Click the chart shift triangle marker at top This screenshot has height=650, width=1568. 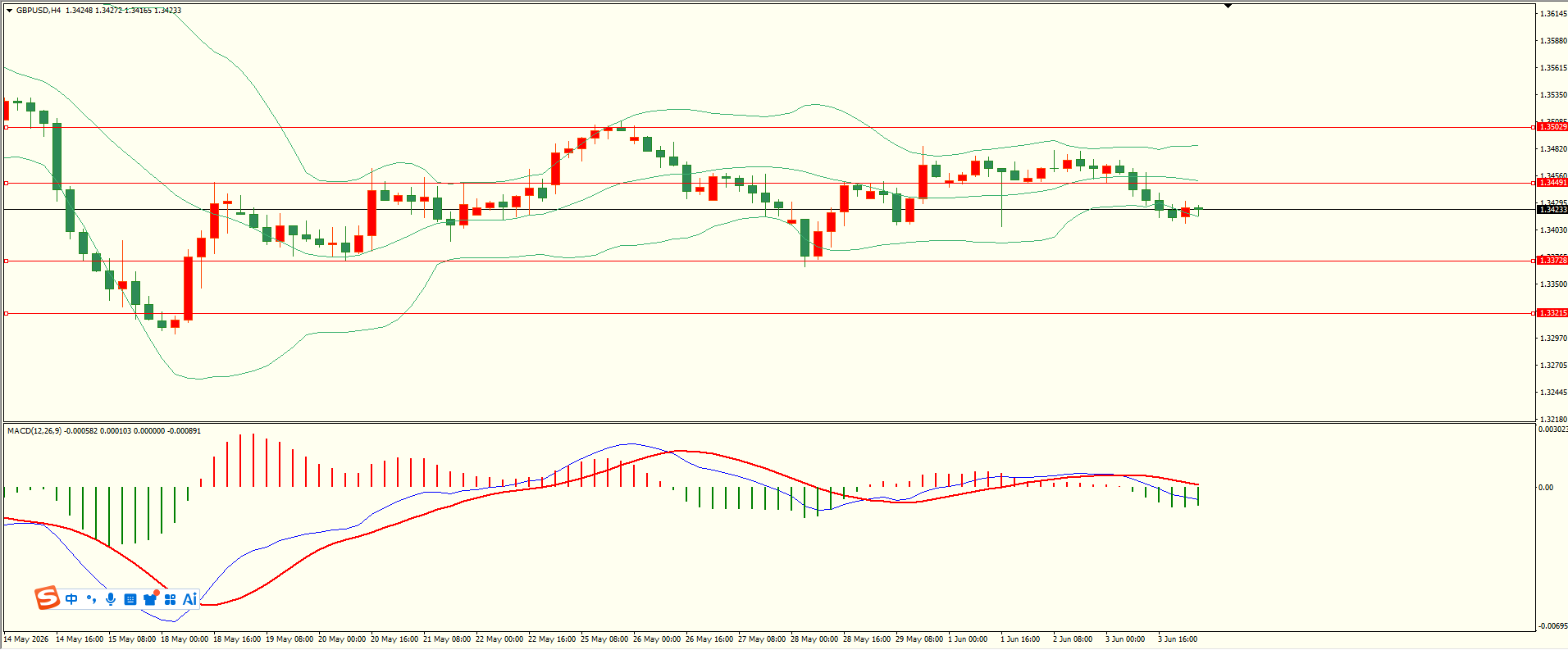click(1228, 6)
